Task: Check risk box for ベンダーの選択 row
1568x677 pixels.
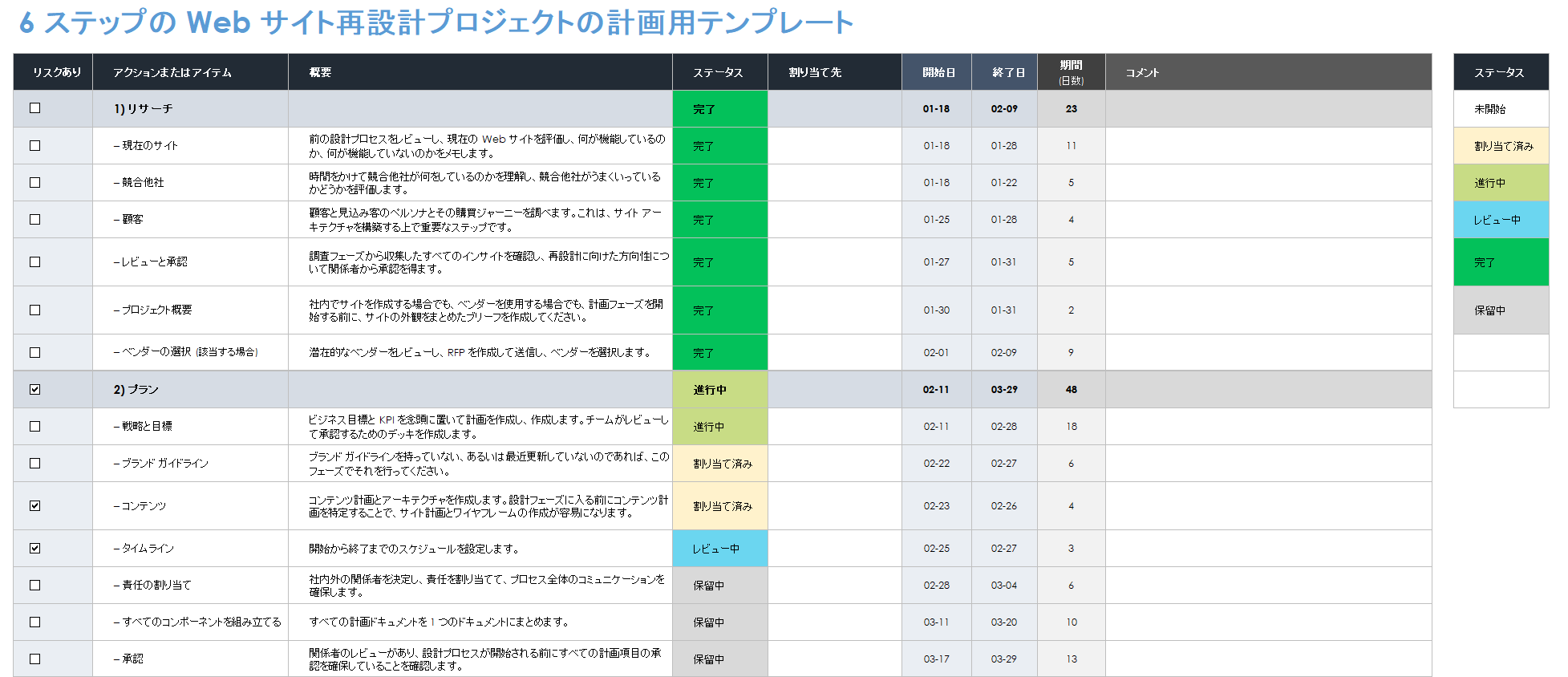Action: click(34, 353)
